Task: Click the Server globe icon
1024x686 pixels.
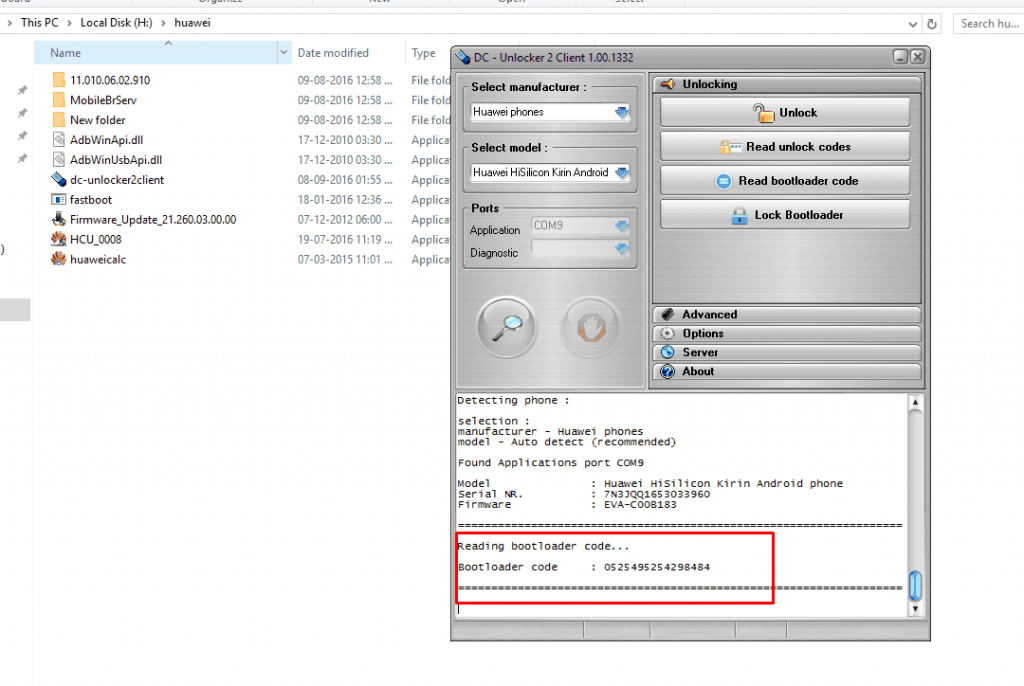Action: click(667, 352)
